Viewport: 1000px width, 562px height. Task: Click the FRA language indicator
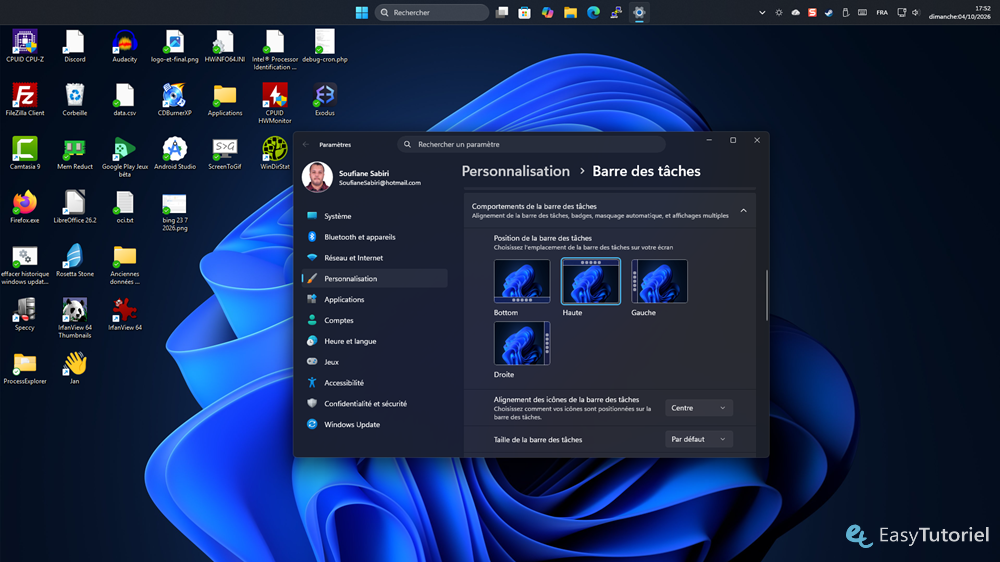(882, 13)
